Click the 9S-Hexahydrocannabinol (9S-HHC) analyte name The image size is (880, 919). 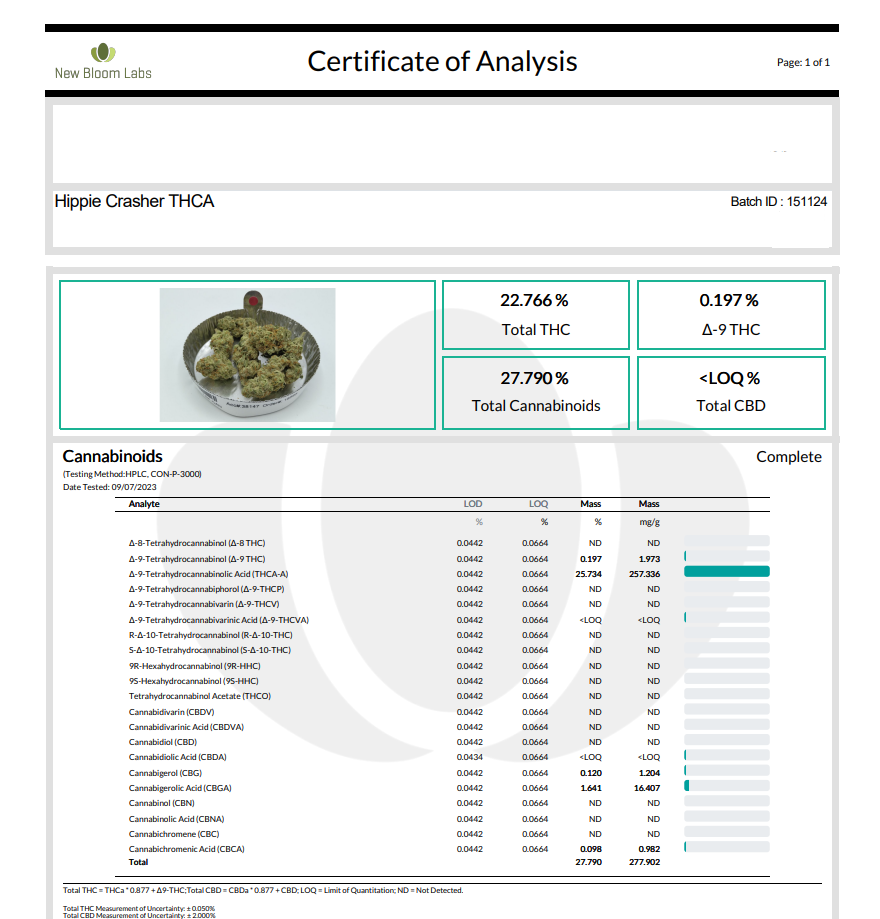coord(193,681)
